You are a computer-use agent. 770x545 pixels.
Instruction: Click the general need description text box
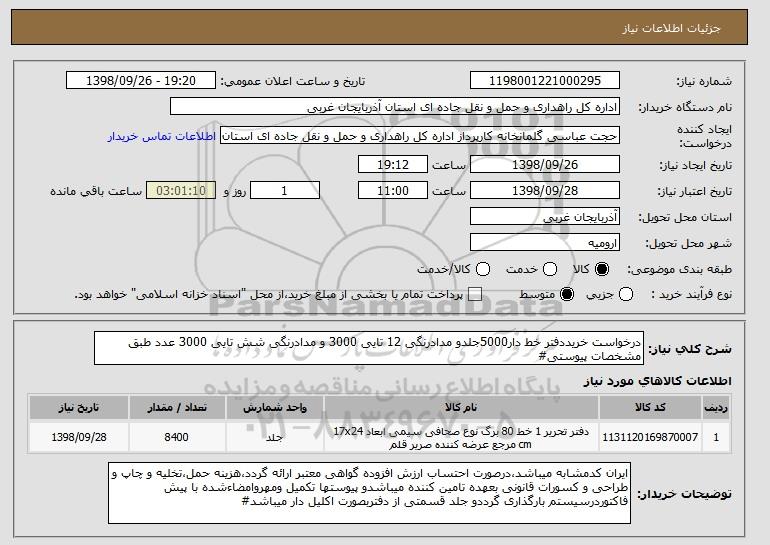coord(369,349)
